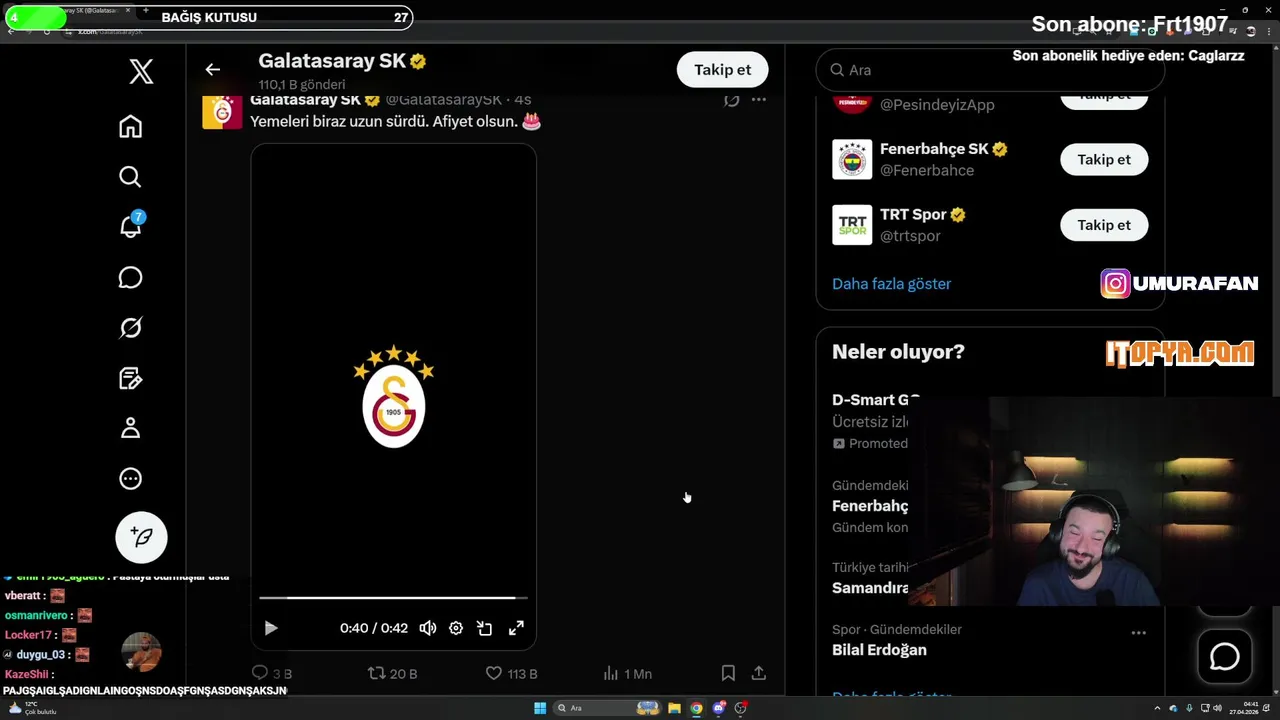This screenshot has height=720, width=1280.
Task: Open the Bilal Erdoğan trending topic
Action: [879, 650]
